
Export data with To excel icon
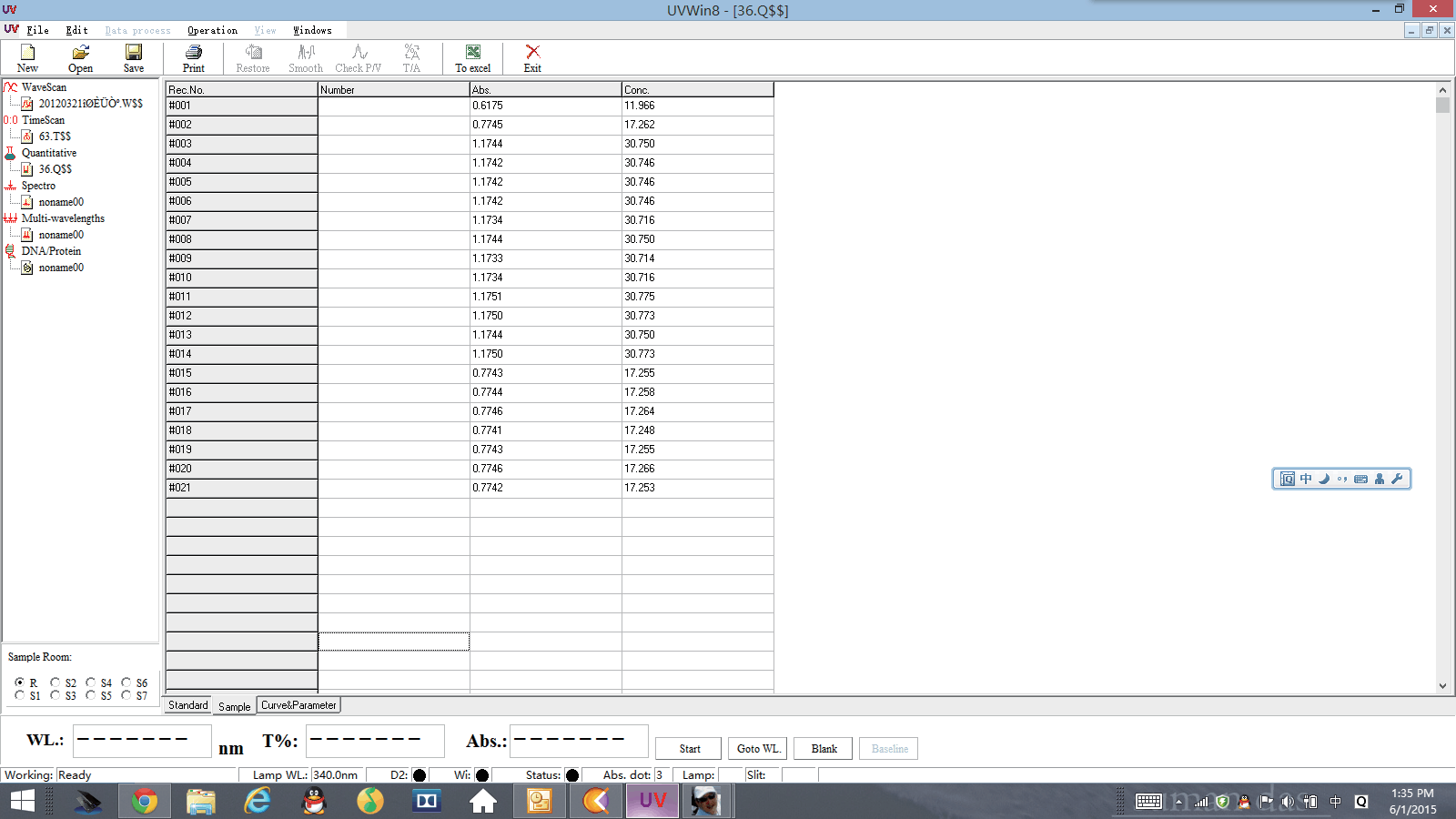[x=472, y=58]
